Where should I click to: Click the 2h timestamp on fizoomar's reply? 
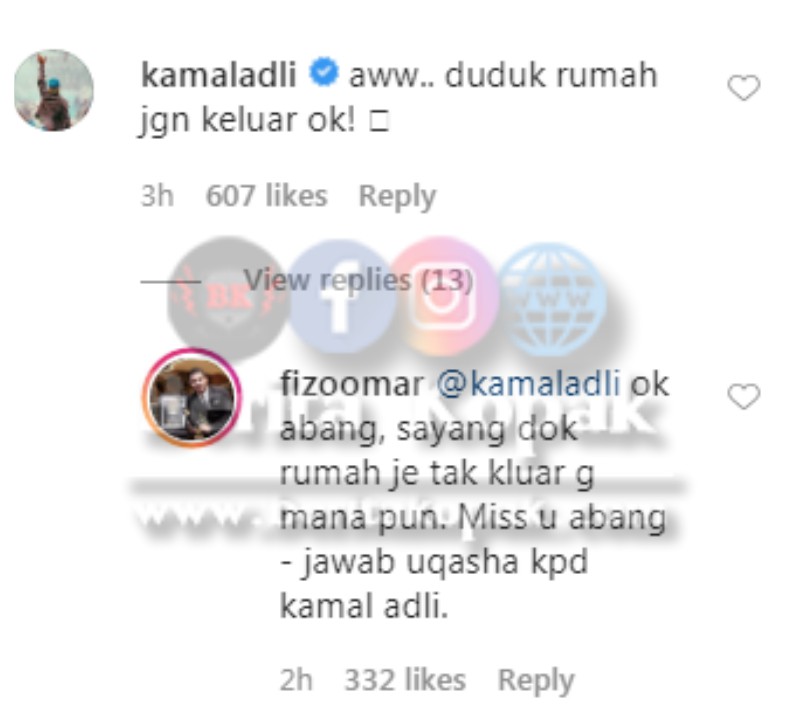(296, 681)
